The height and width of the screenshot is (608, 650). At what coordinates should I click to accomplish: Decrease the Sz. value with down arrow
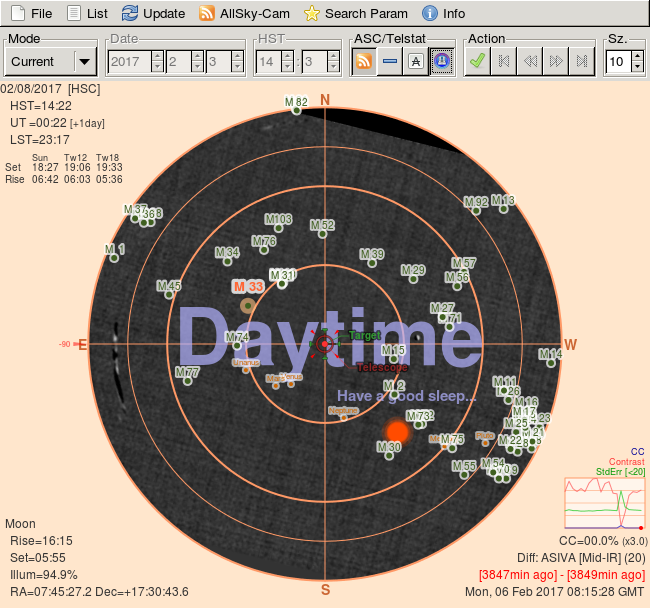click(x=638, y=67)
